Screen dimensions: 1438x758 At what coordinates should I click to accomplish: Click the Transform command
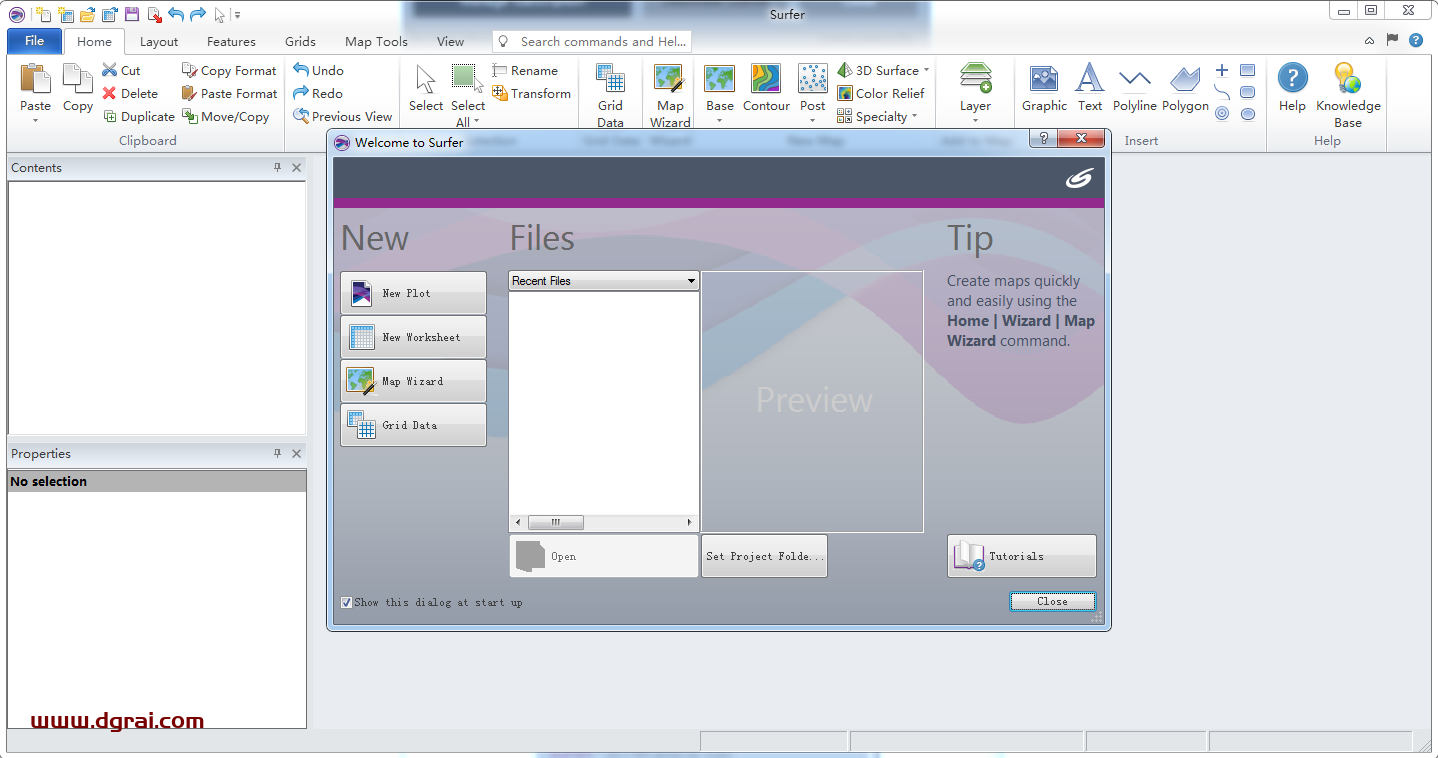pos(531,93)
